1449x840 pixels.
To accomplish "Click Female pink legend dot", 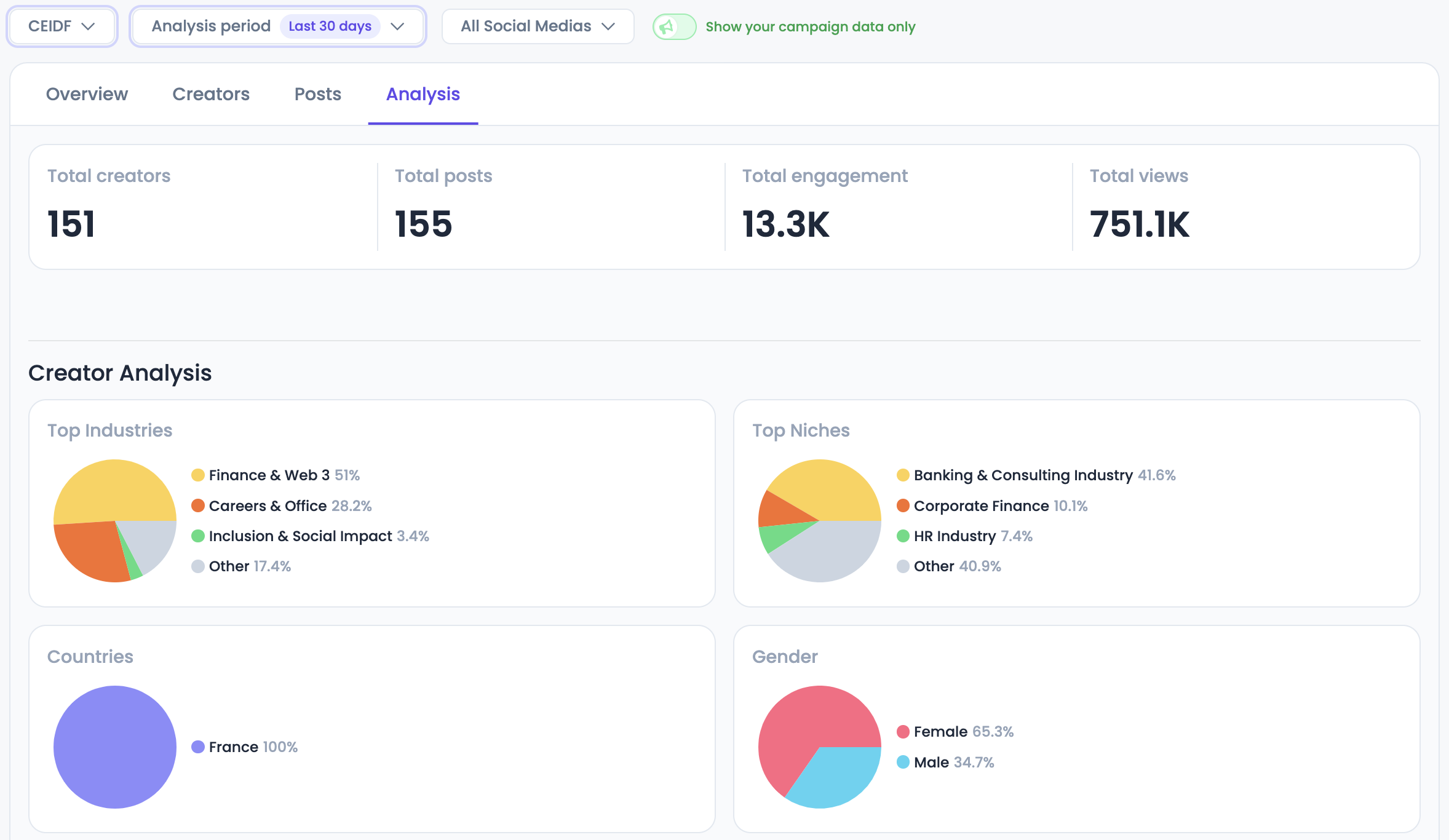I will (903, 732).
